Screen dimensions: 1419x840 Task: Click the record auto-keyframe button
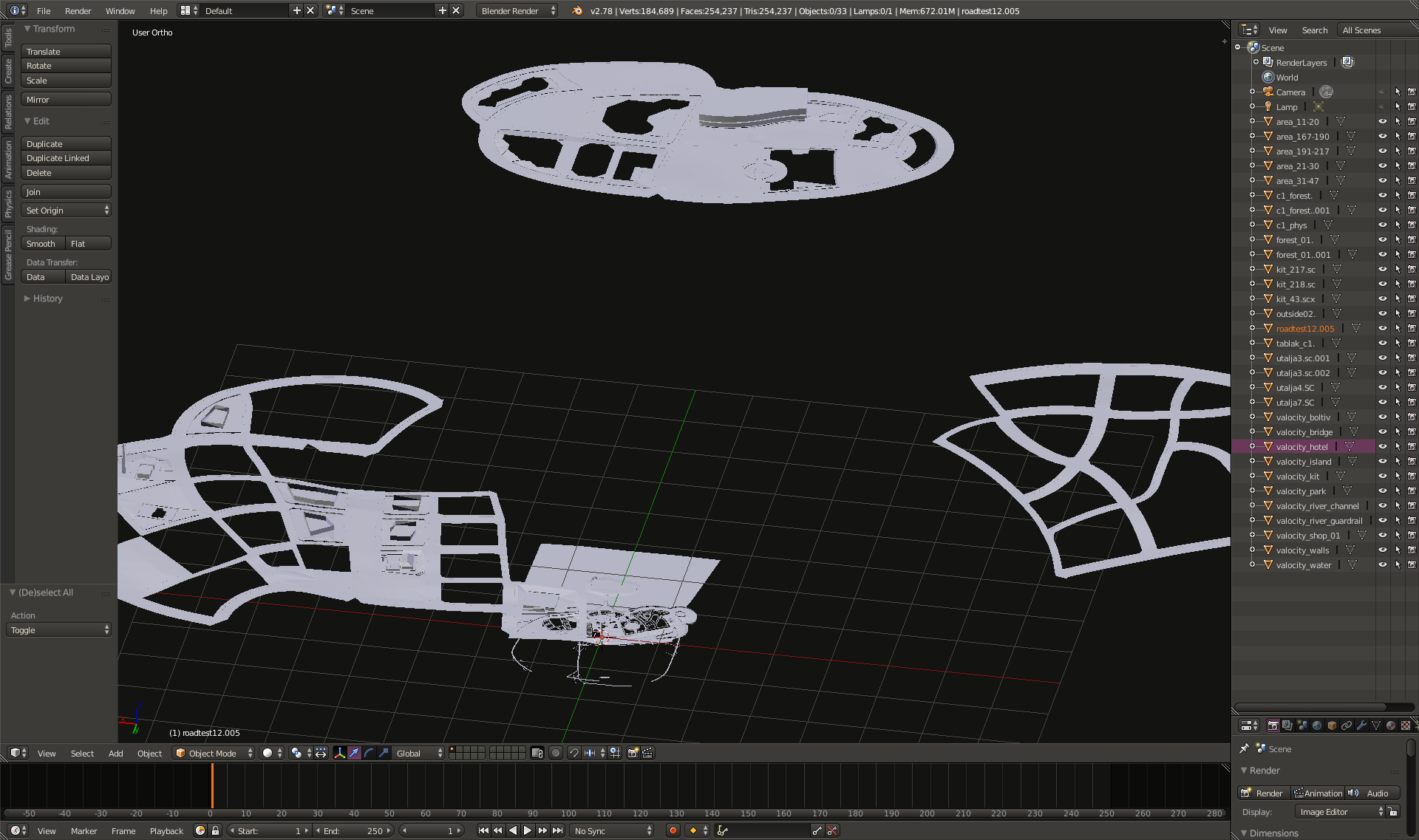point(673,830)
